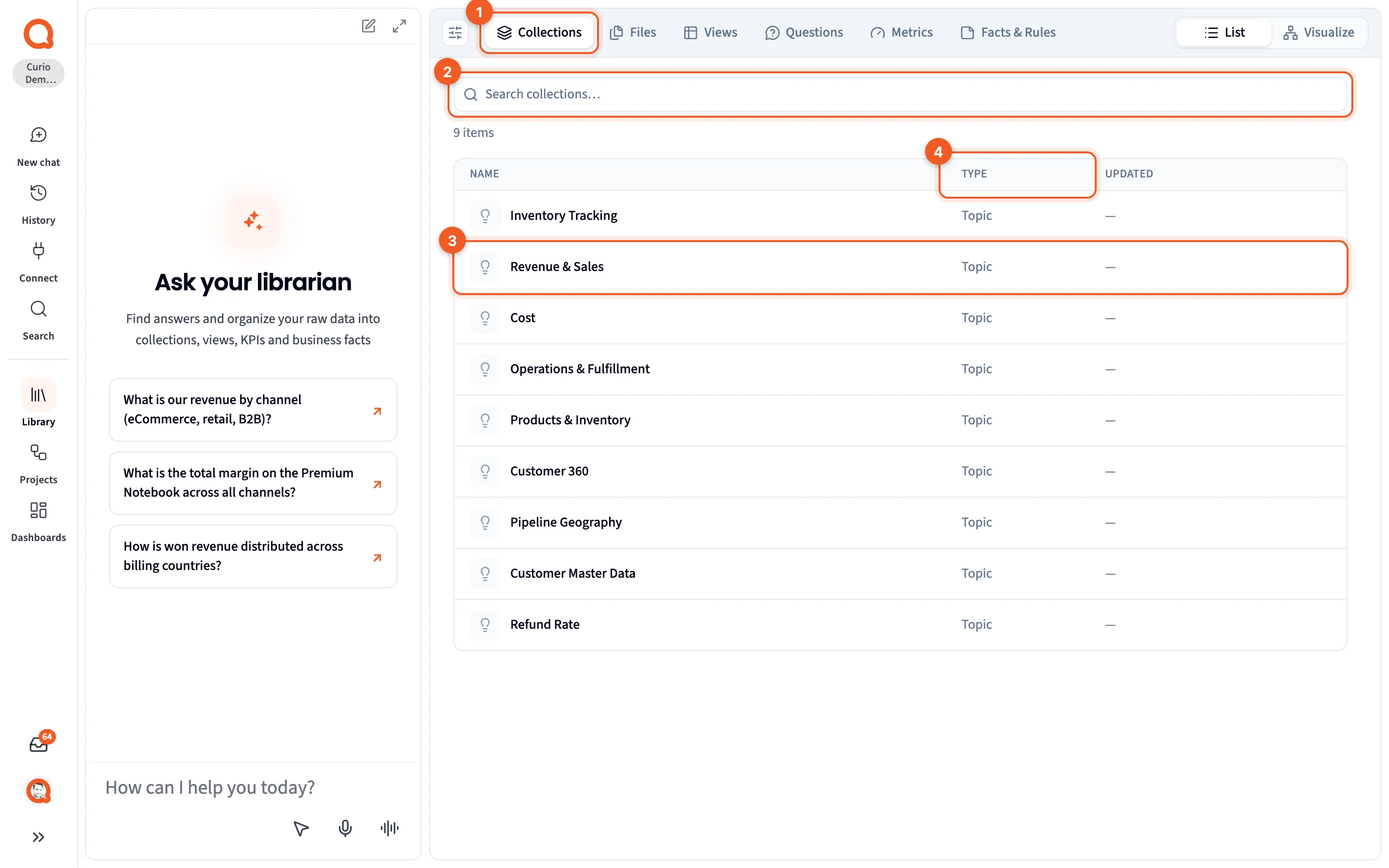Image resolution: width=1389 pixels, height=868 pixels.
Task: Choose suggestion about Premium Notebook margin
Action: (x=253, y=483)
